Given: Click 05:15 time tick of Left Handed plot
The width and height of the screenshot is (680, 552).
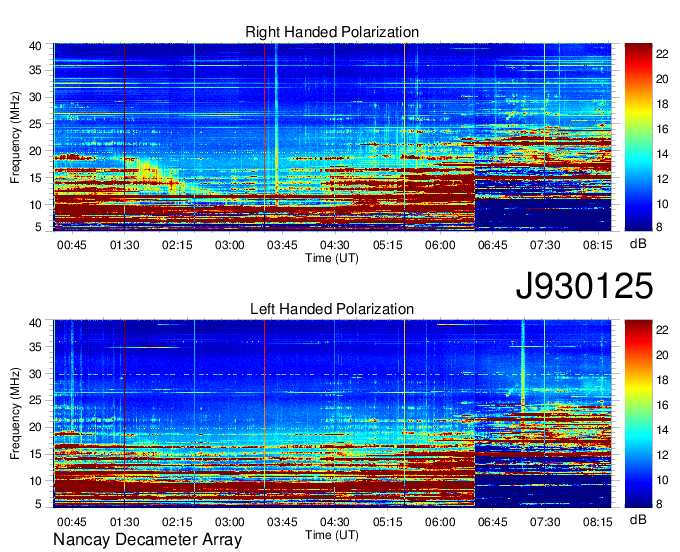Looking at the screenshot, I should coord(388,522).
